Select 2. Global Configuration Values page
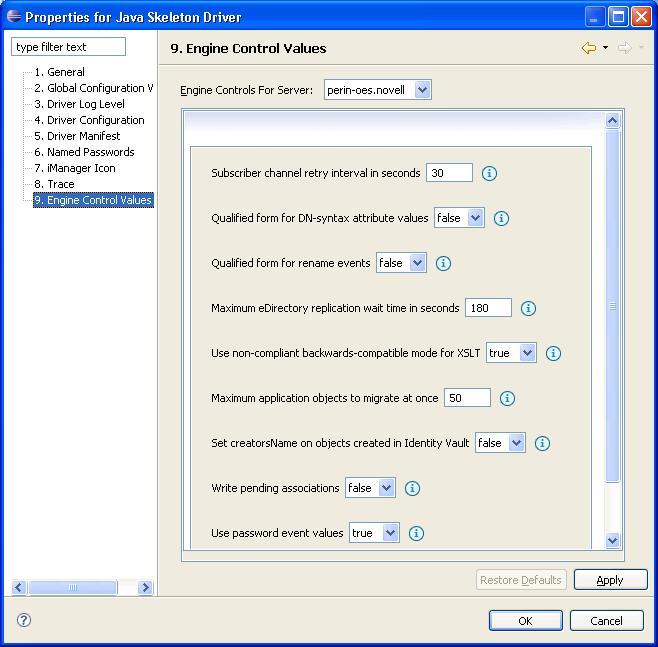 (x=94, y=88)
